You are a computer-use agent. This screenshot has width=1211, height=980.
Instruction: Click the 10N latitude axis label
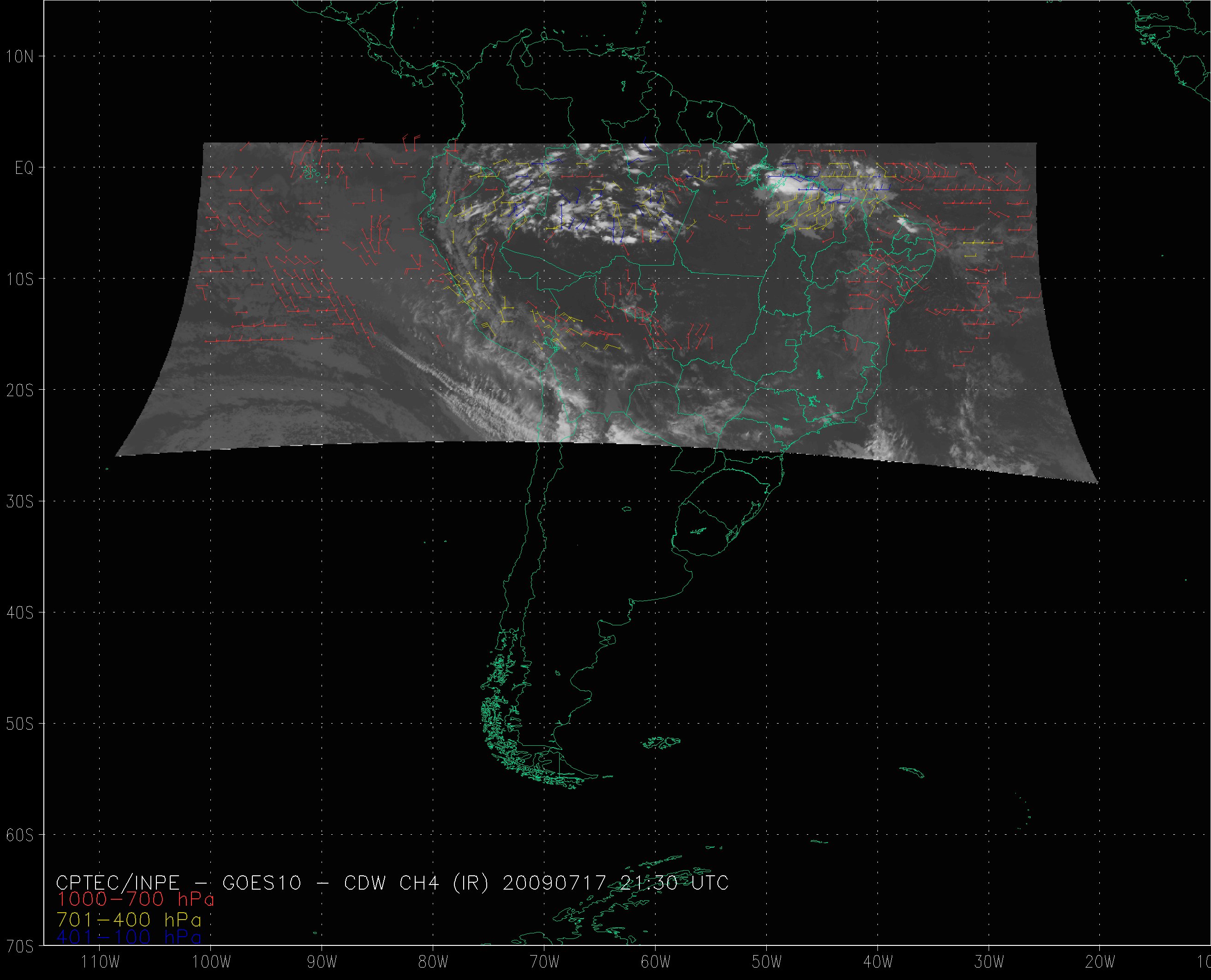(x=20, y=56)
